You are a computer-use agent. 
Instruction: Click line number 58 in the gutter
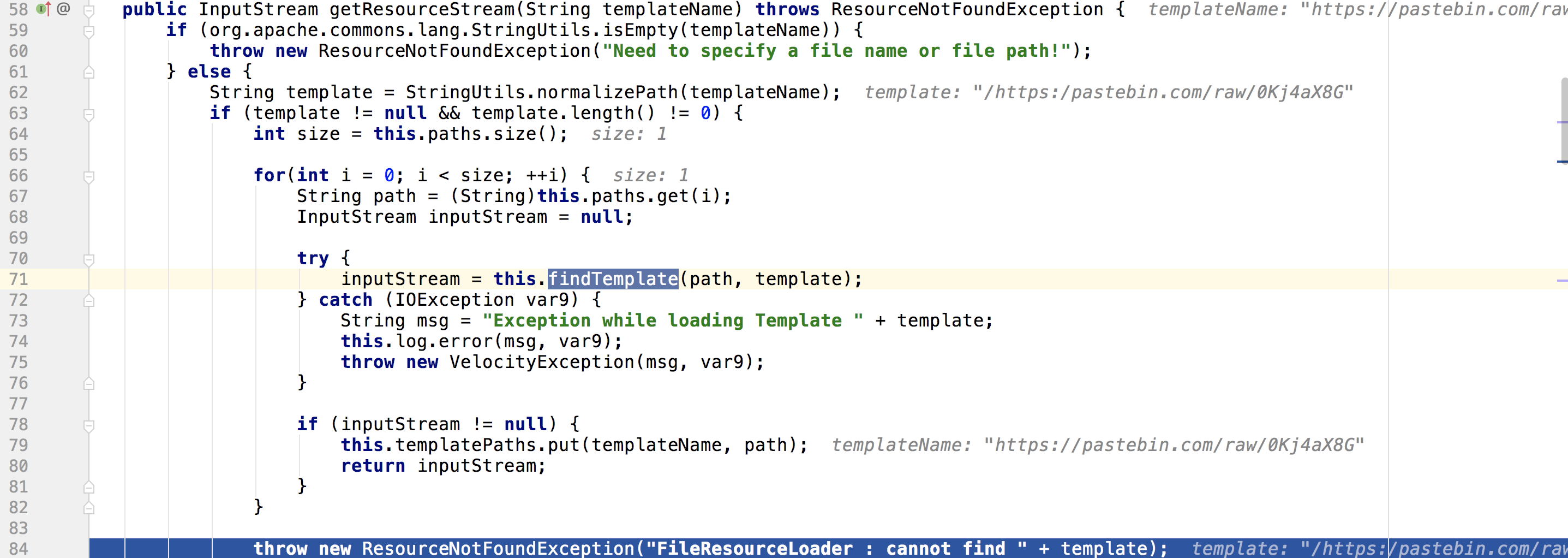tap(19, 10)
